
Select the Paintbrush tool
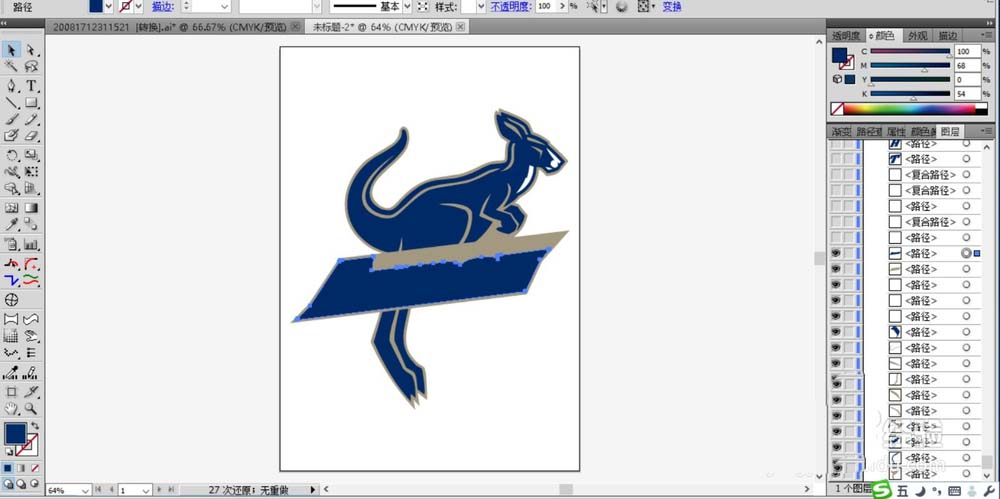(x=11, y=119)
